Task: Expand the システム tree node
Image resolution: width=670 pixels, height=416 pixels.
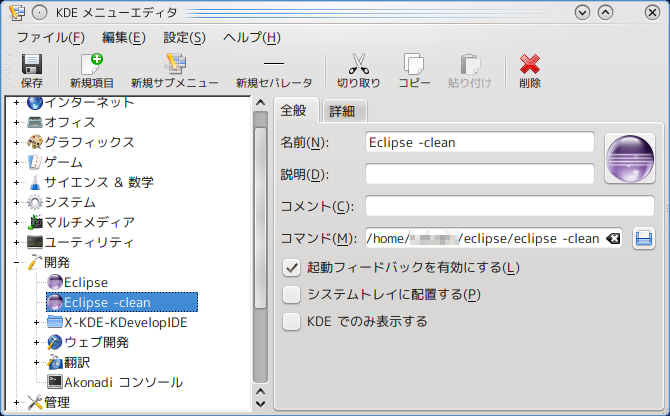Action: pyautogui.click(x=16, y=202)
